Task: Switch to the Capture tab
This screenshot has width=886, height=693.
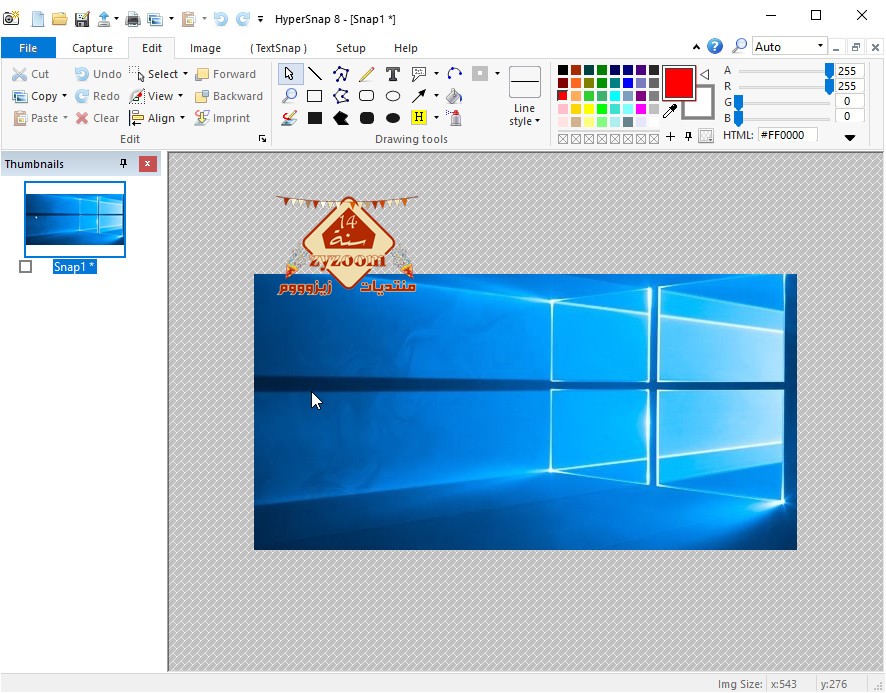Action: pos(92,48)
